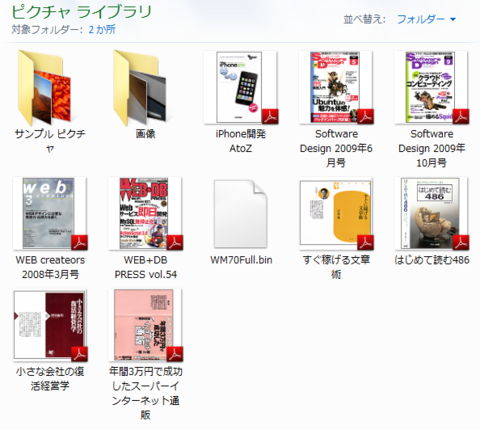480x430 pixels.
Task: Select WEB+DB PRESS vol.54 cover thumbnail
Action: [x=145, y=213]
